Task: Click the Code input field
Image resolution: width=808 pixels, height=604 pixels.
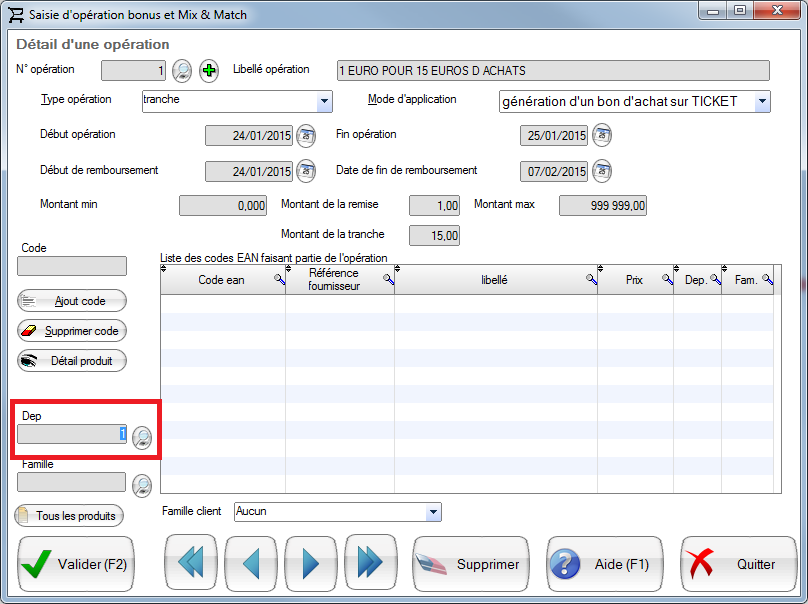Action: 72,266
